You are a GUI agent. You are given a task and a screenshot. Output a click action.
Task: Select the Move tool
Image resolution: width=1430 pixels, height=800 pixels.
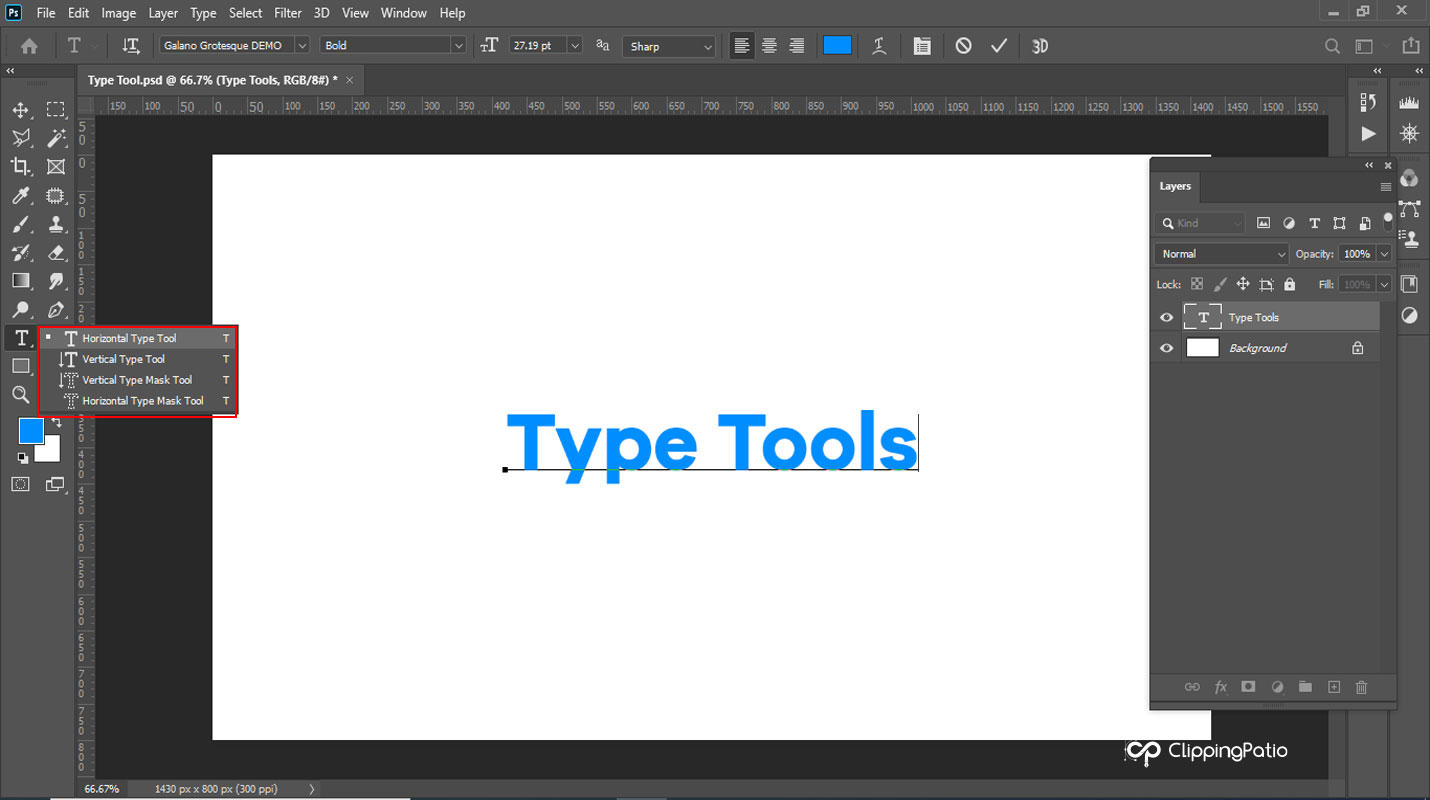21,110
